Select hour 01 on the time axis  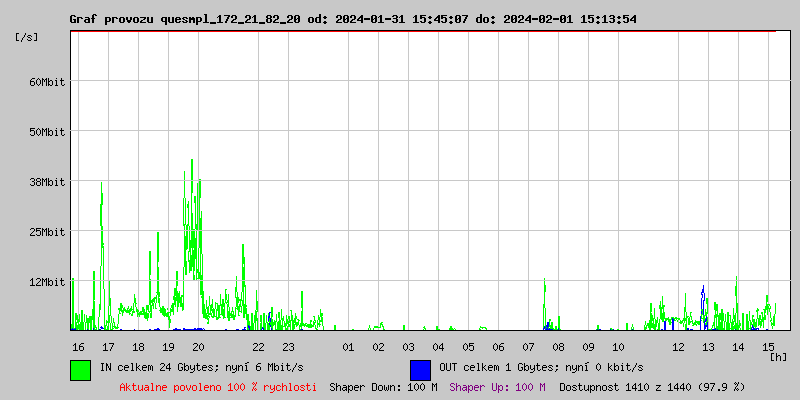click(348, 347)
